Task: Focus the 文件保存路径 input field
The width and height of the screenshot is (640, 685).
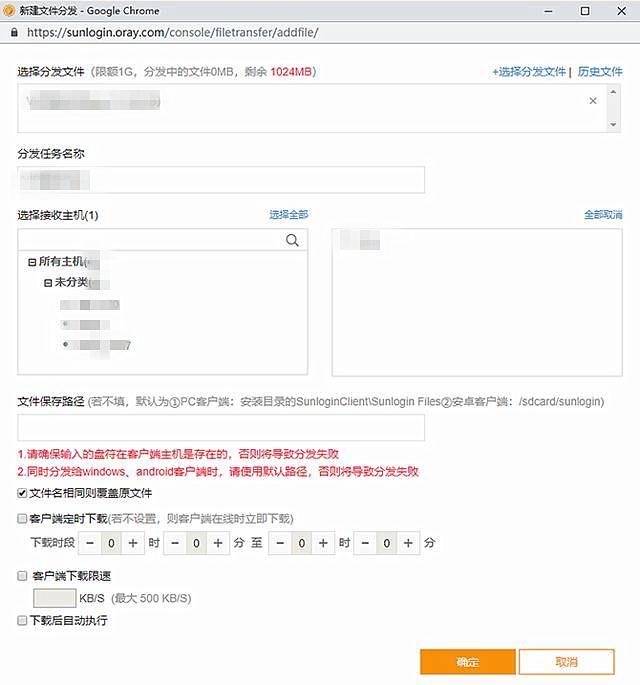Action: pyautogui.click(x=221, y=428)
